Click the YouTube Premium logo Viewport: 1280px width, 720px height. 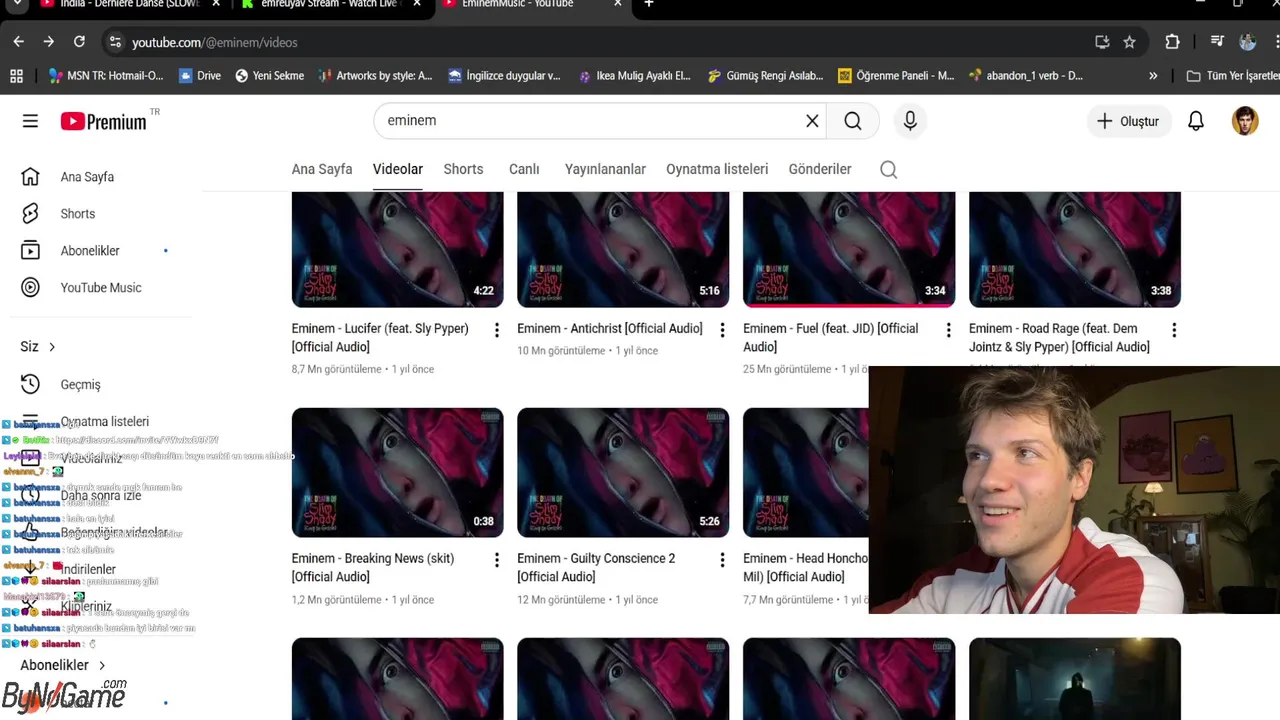coord(103,121)
